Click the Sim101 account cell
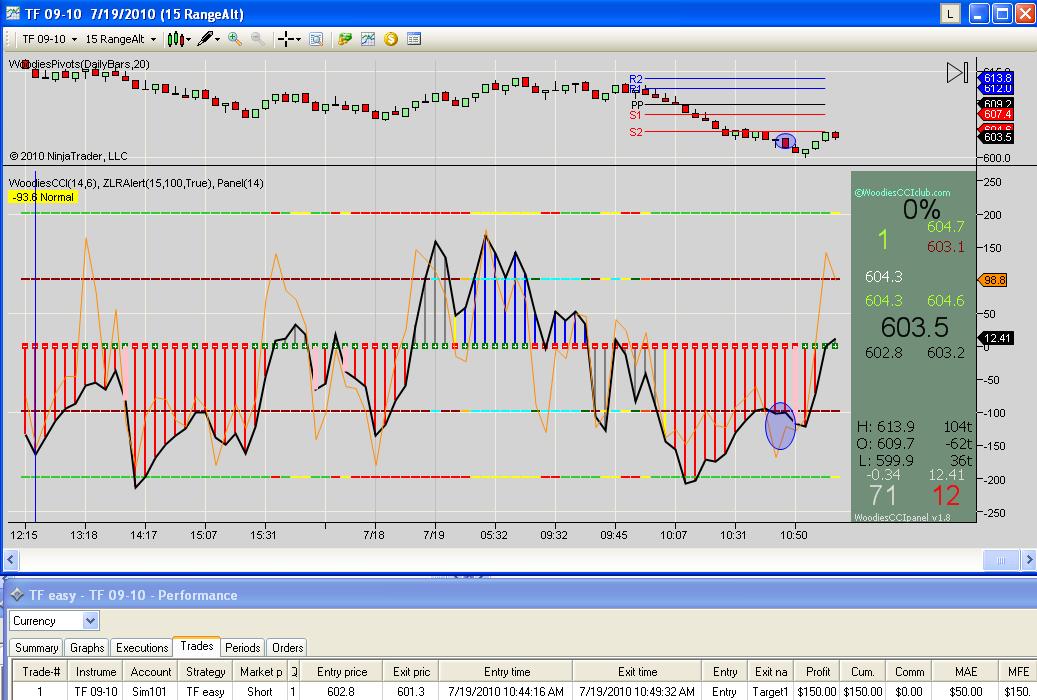 click(149, 691)
